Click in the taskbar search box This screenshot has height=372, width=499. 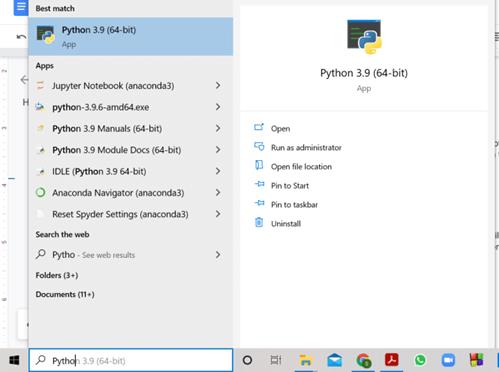[131, 360]
